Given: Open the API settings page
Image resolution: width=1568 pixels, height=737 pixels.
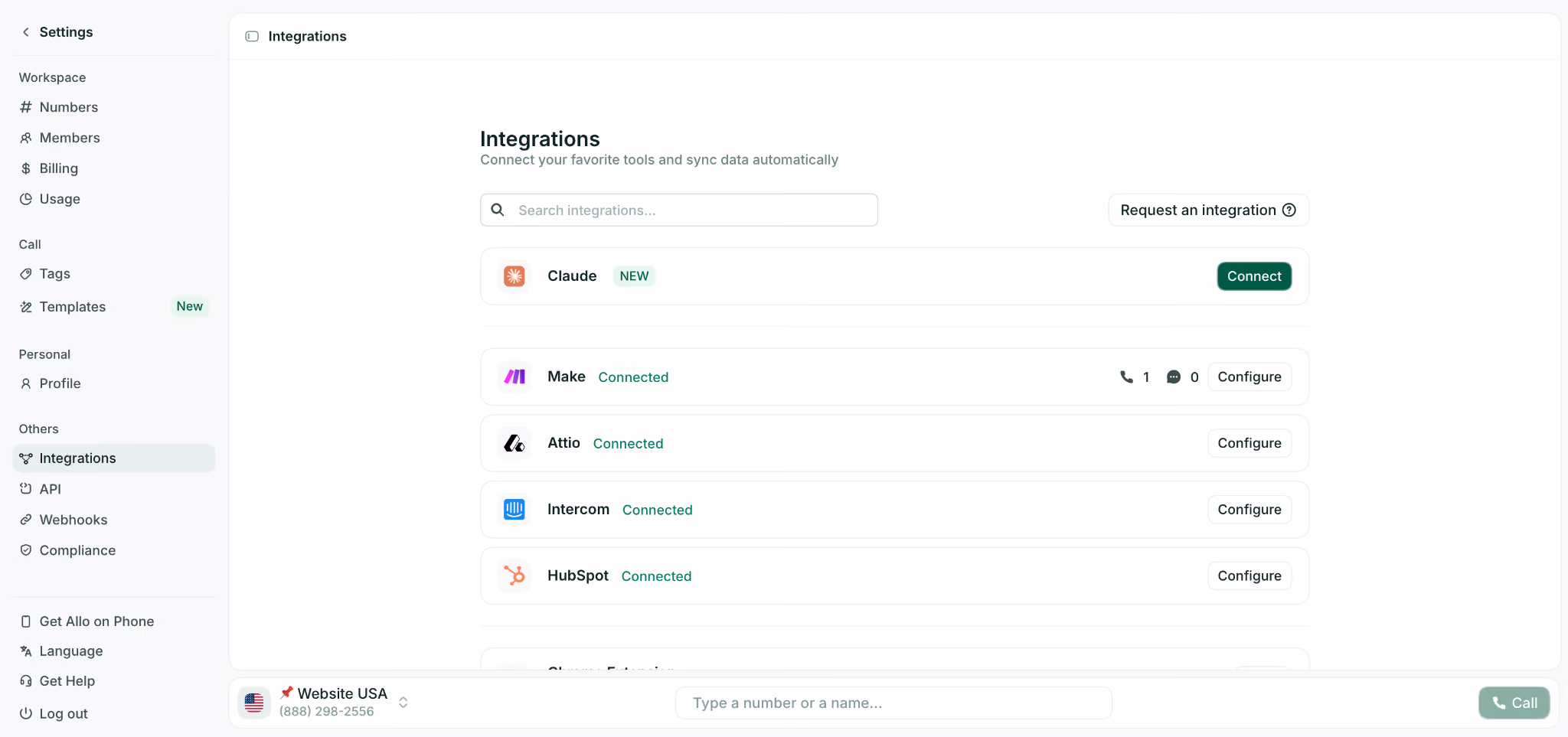Looking at the screenshot, I should 113,489.
